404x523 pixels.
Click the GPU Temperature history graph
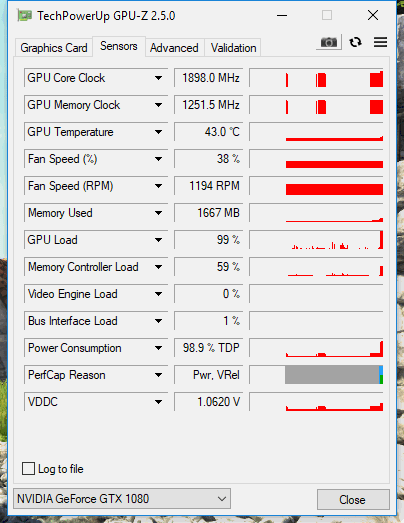(x=316, y=132)
